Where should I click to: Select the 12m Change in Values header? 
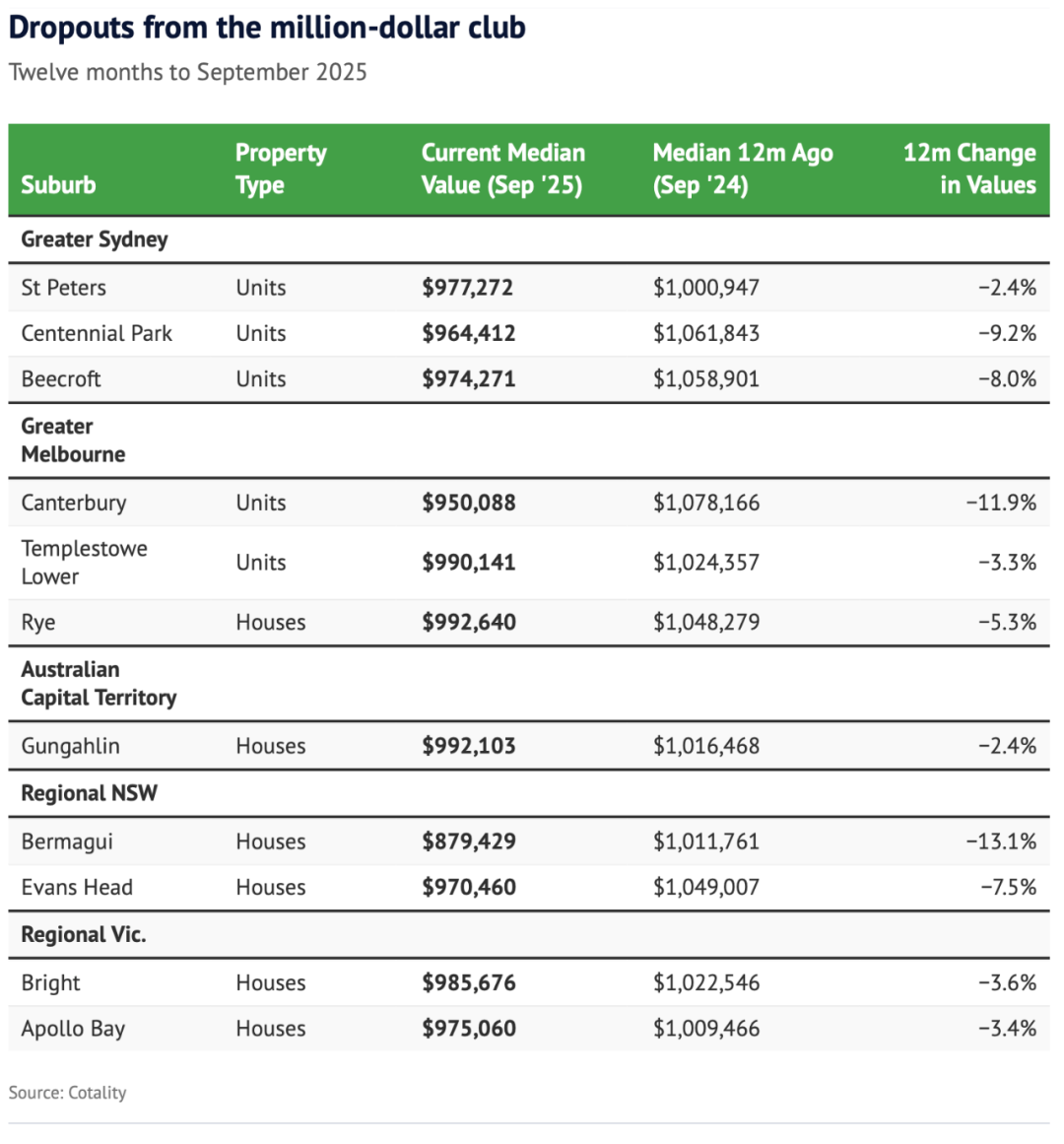tap(969, 168)
